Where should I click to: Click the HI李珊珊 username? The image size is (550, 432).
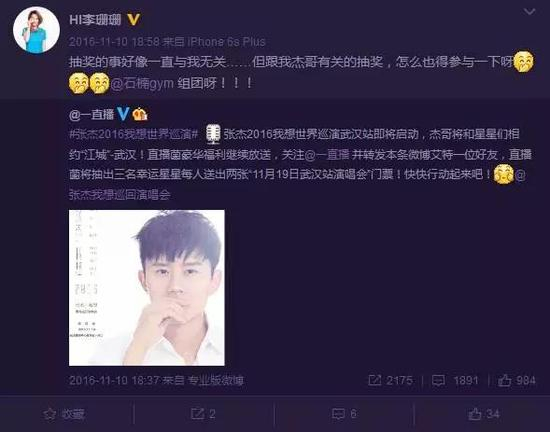click(x=95, y=20)
